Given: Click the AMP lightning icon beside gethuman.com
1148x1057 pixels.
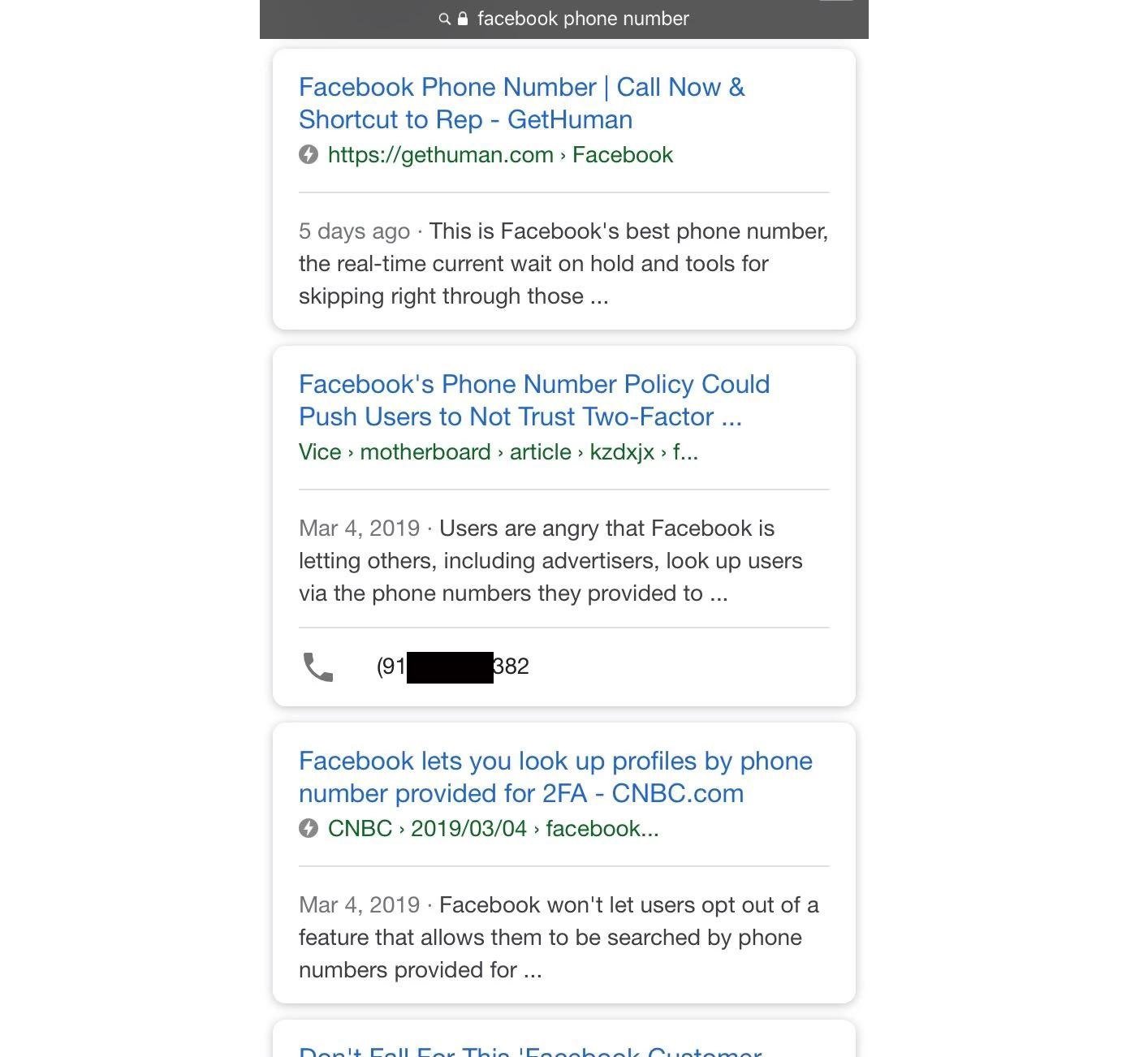Looking at the screenshot, I should 309,154.
